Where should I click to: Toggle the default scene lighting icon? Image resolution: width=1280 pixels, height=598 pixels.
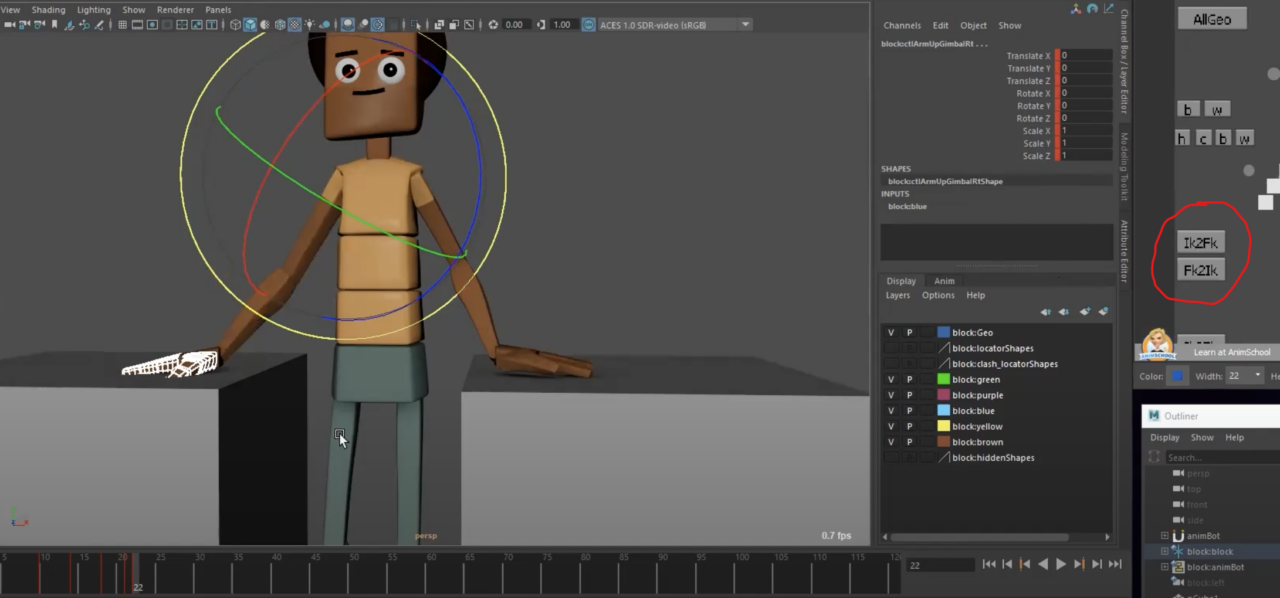pos(309,25)
